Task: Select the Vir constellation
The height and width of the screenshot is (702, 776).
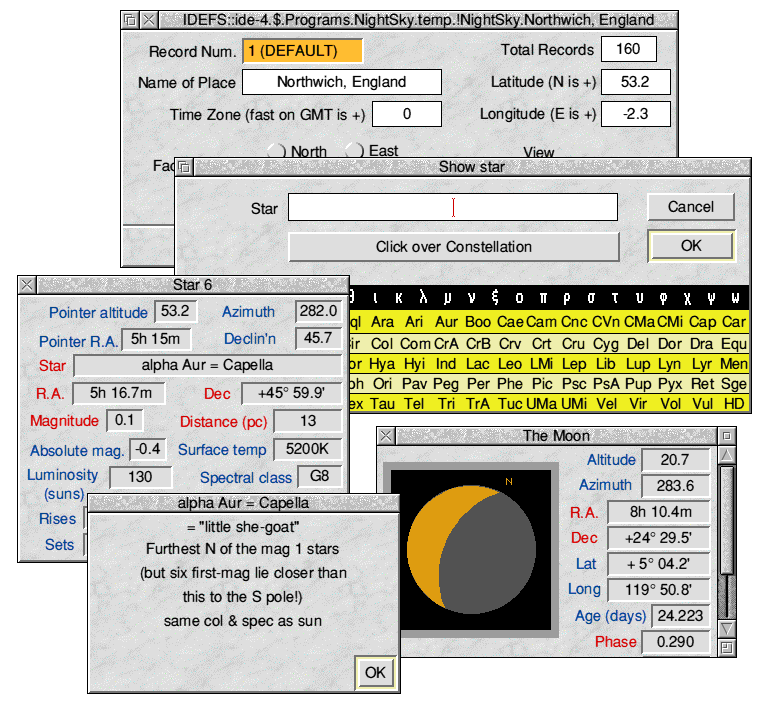Action: pos(638,404)
